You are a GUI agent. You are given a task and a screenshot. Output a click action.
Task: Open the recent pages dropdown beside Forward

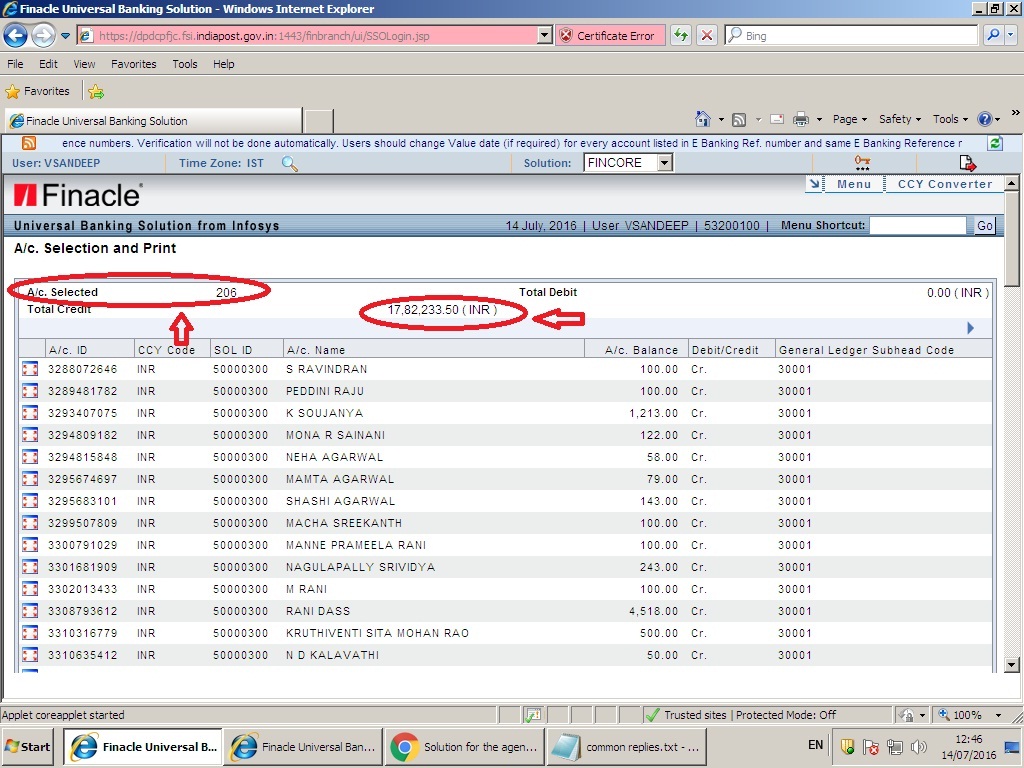click(x=65, y=36)
